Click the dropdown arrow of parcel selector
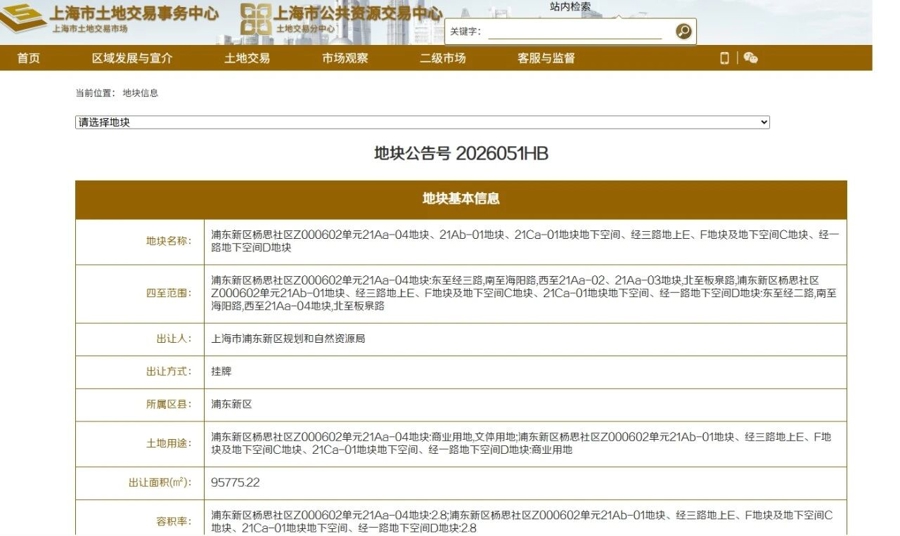Screen dimensions: 900x536 pos(763,122)
